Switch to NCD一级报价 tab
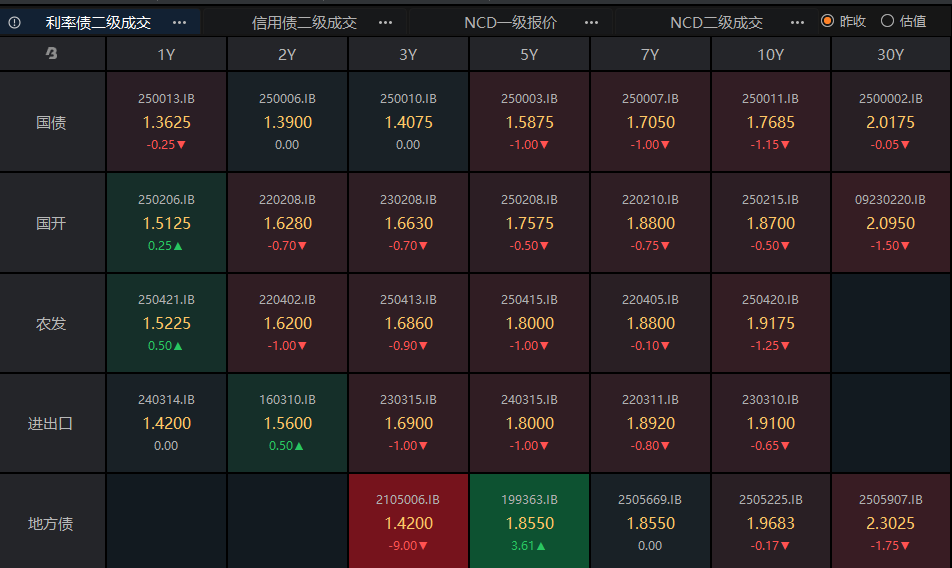952x568 pixels. pyautogui.click(x=511, y=22)
